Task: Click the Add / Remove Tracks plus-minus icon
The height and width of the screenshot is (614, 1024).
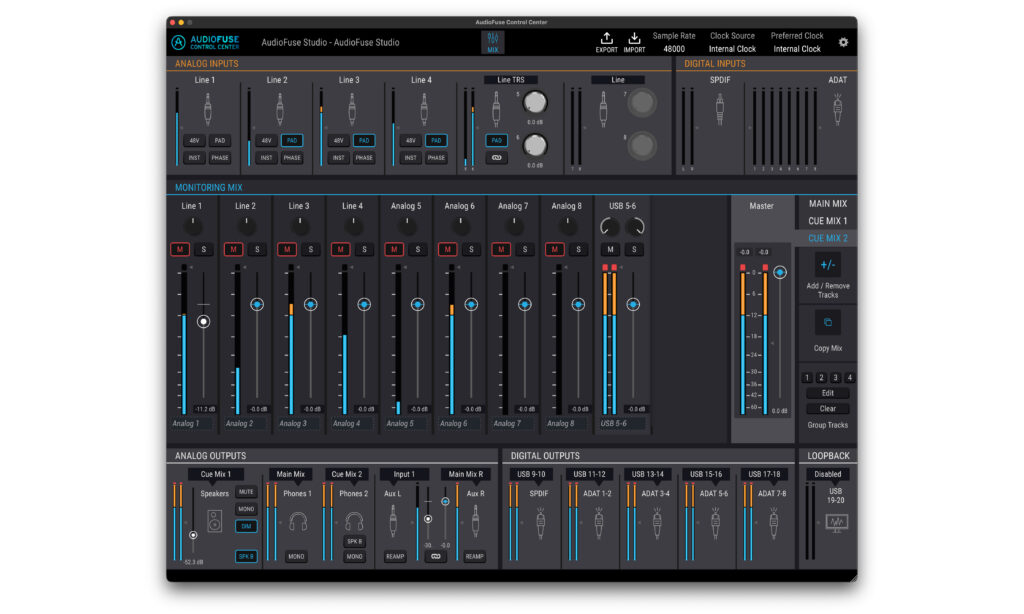Action: 827,265
